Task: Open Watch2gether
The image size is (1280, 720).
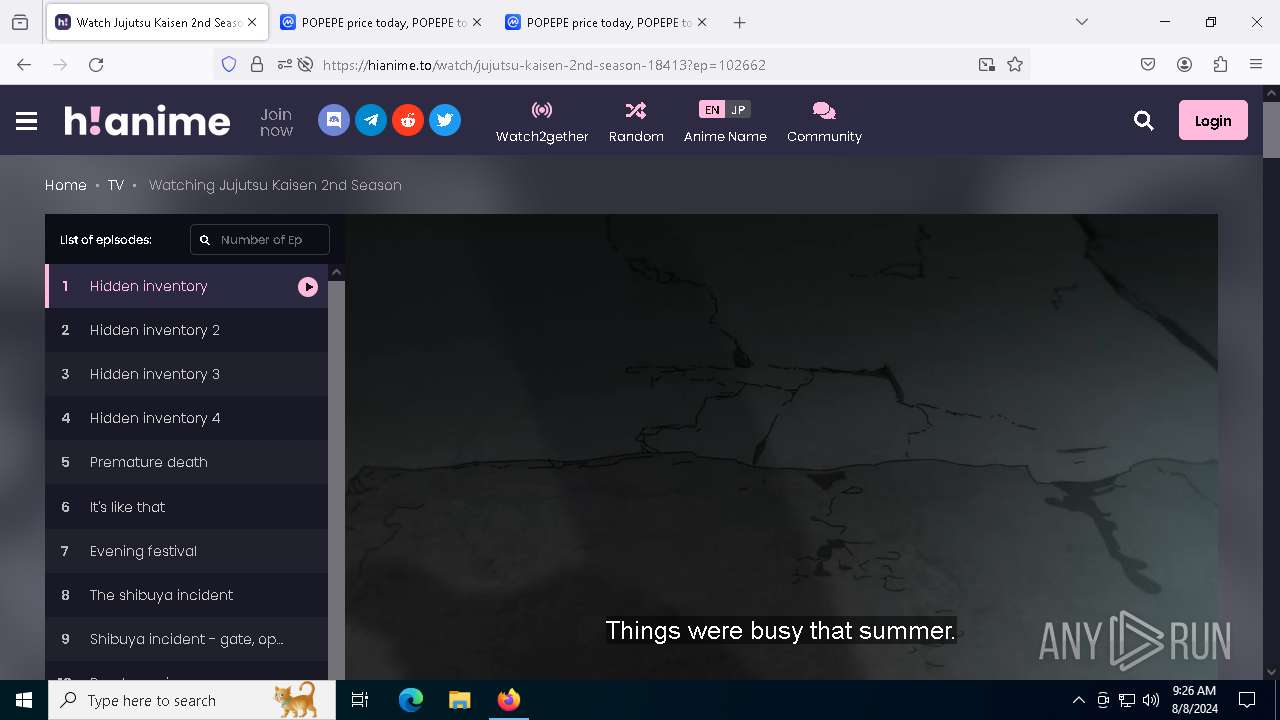Action: point(542,122)
